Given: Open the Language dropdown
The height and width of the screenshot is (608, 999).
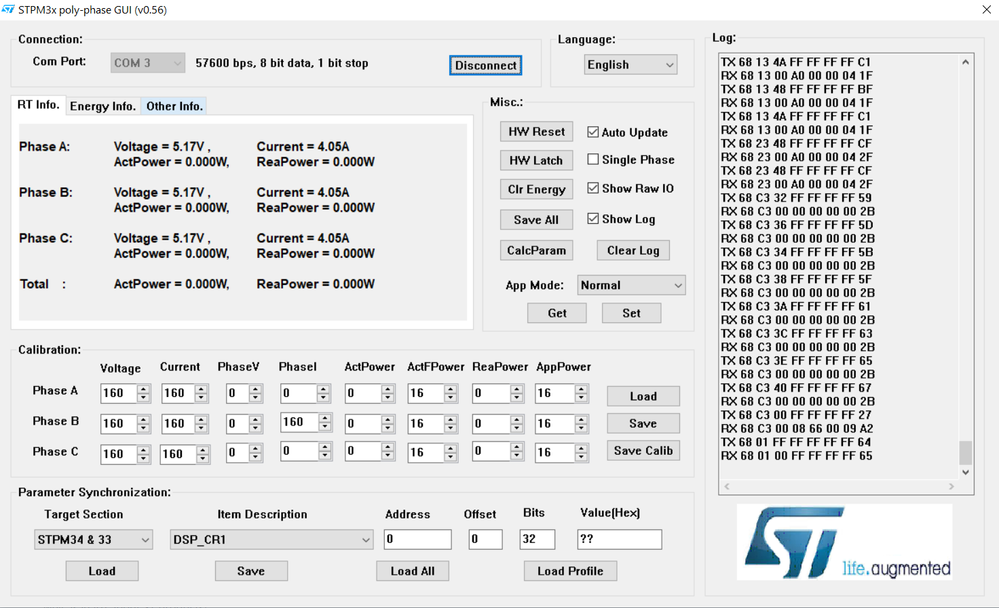Looking at the screenshot, I should click(630, 64).
